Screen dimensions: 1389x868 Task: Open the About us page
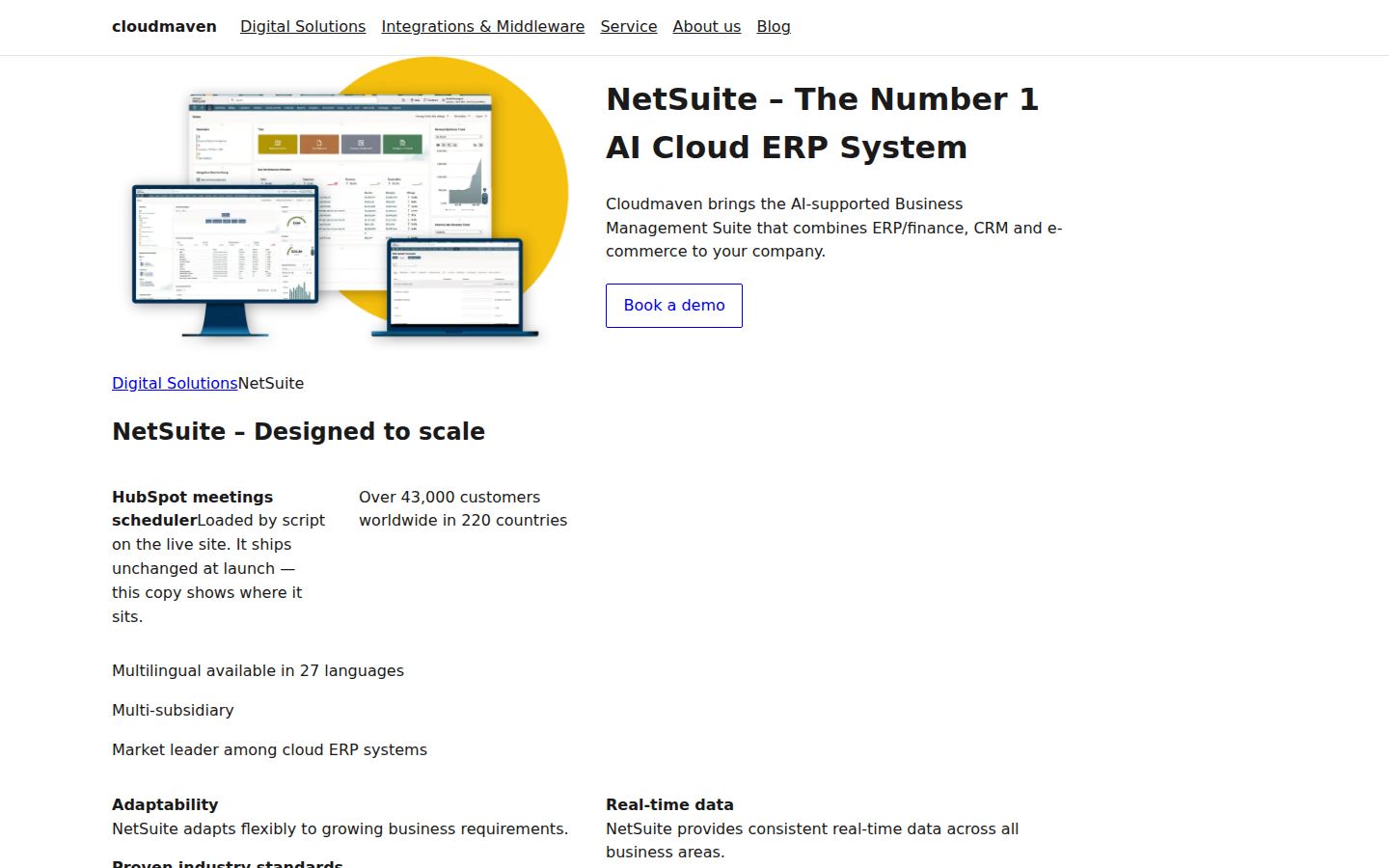[x=706, y=27]
